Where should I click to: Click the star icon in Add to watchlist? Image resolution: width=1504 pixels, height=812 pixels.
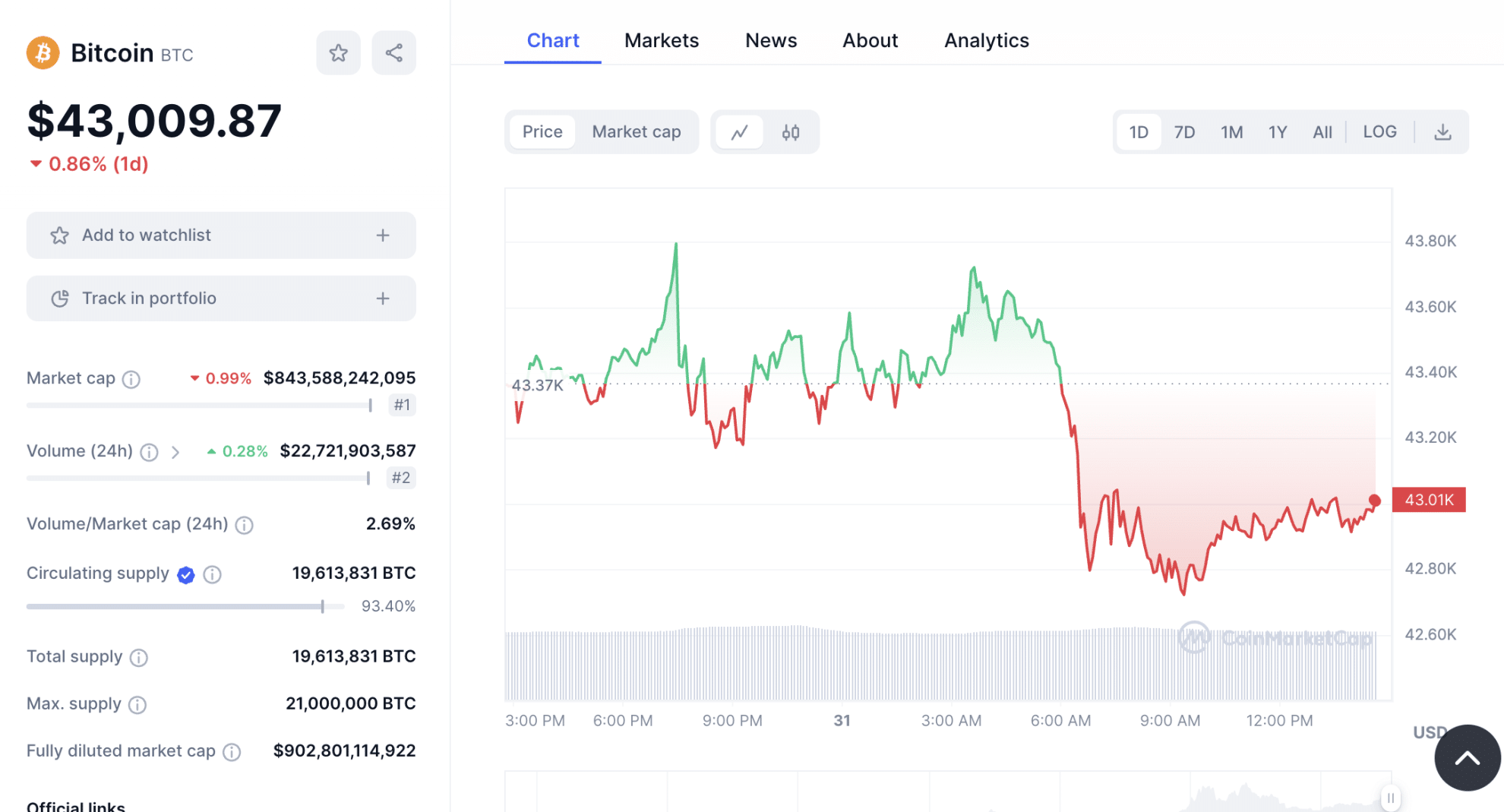(x=60, y=235)
